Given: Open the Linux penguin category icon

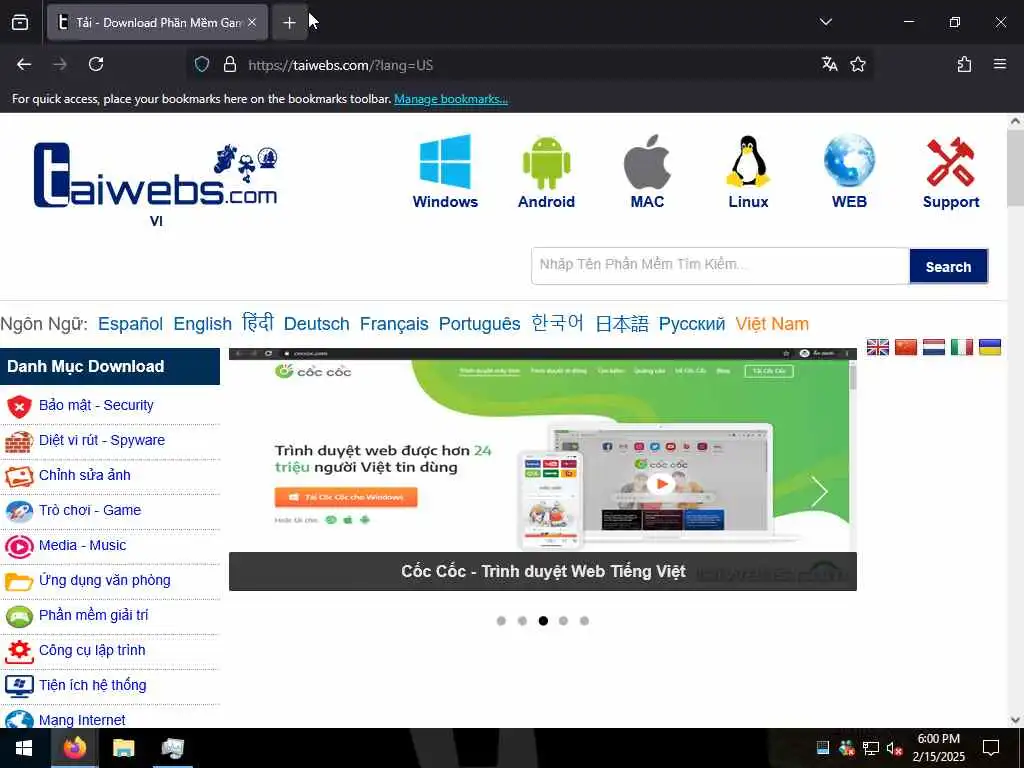Looking at the screenshot, I should pyautogui.click(x=748, y=161).
